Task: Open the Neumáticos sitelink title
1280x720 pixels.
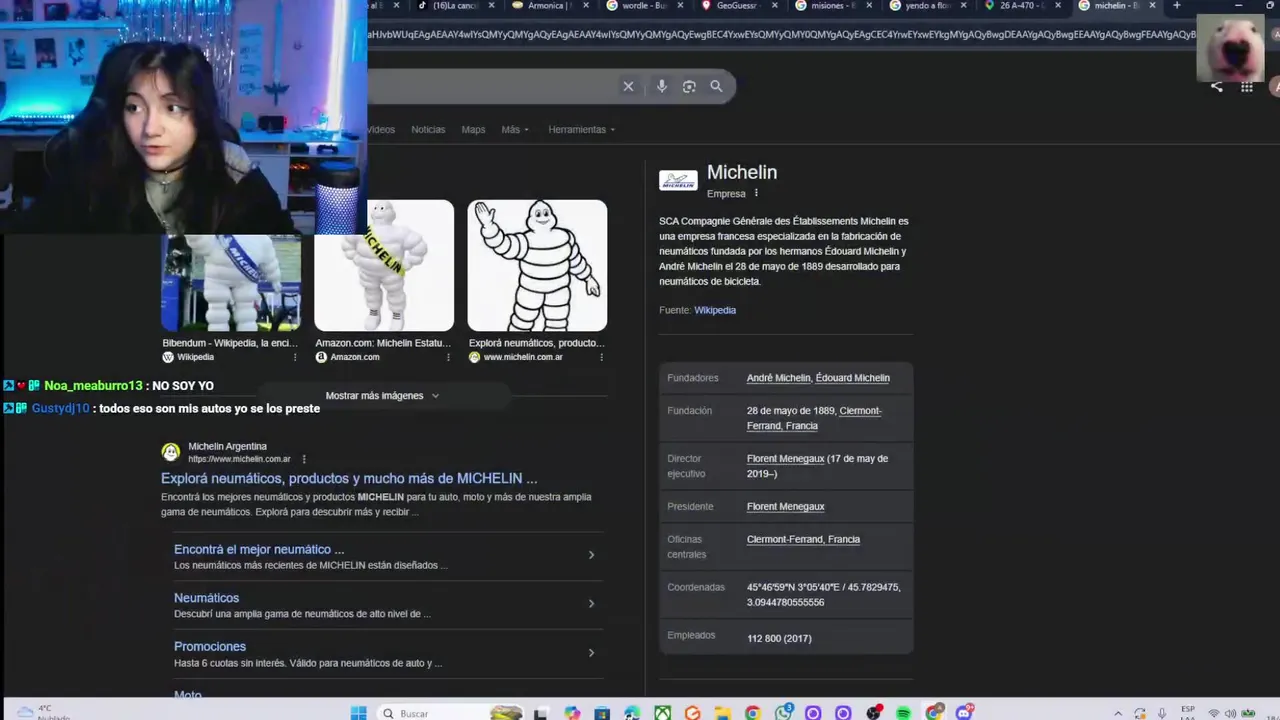Action: 206,598
